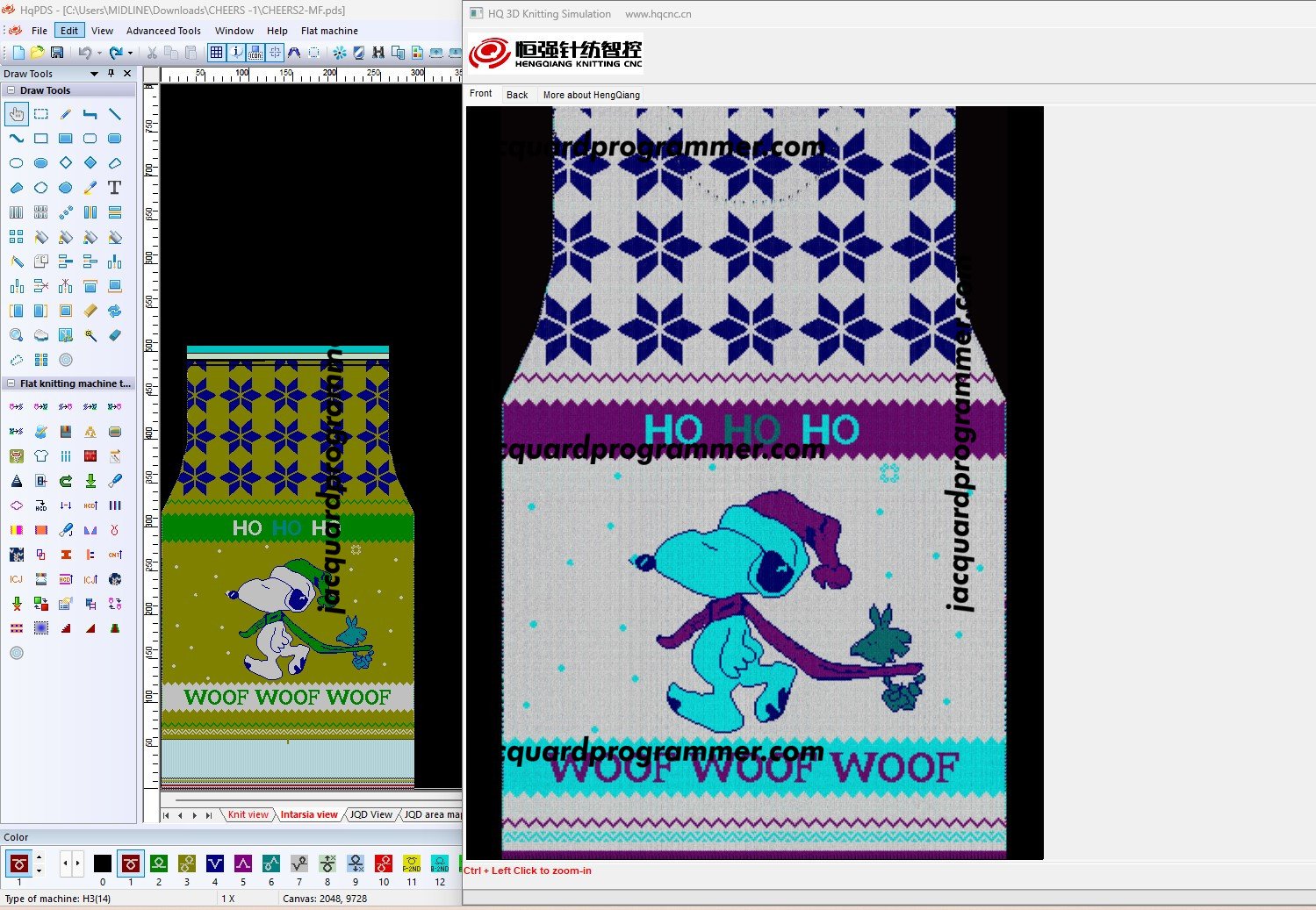Toggle the grid display toolbar button
1316x910 pixels.
coord(216,53)
